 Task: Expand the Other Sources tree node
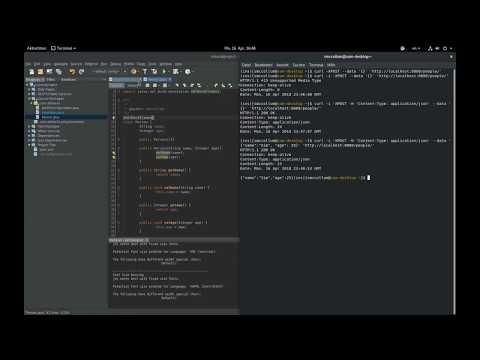(29, 131)
